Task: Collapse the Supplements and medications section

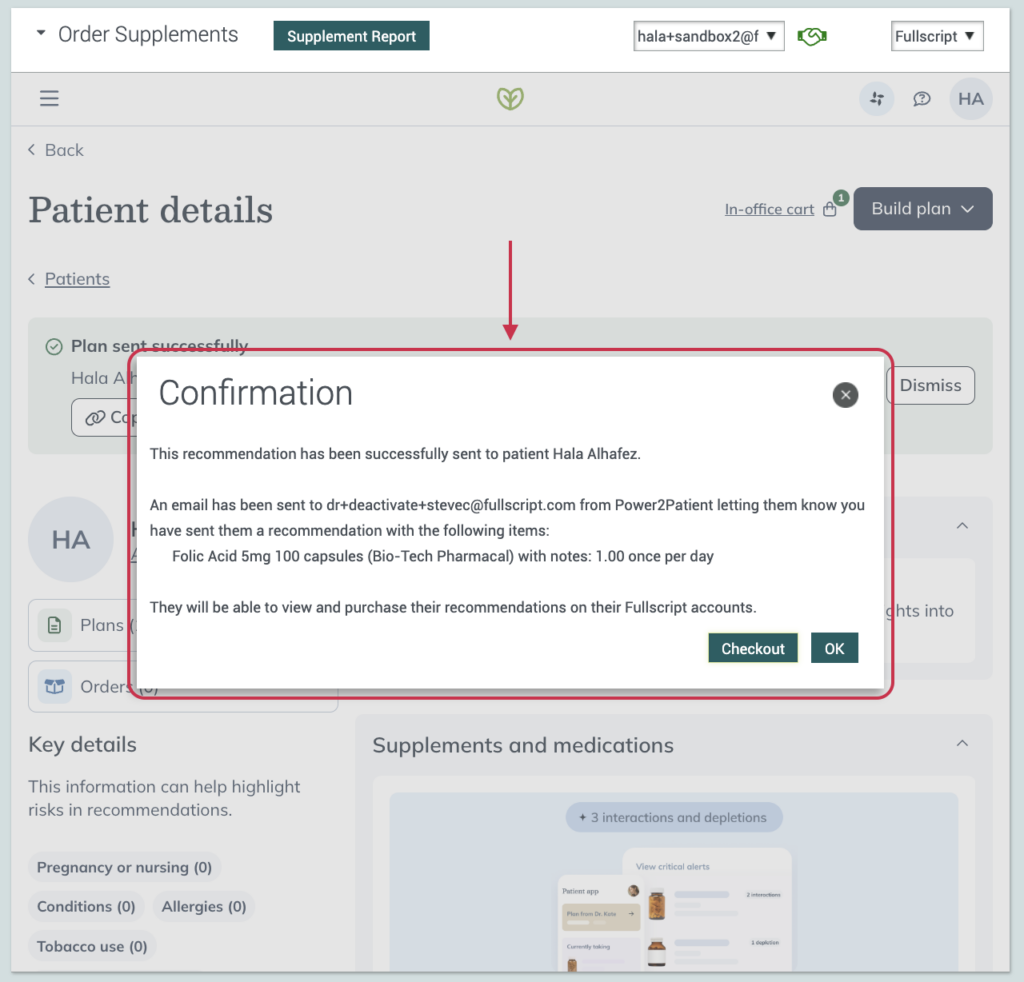Action: point(962,744)
